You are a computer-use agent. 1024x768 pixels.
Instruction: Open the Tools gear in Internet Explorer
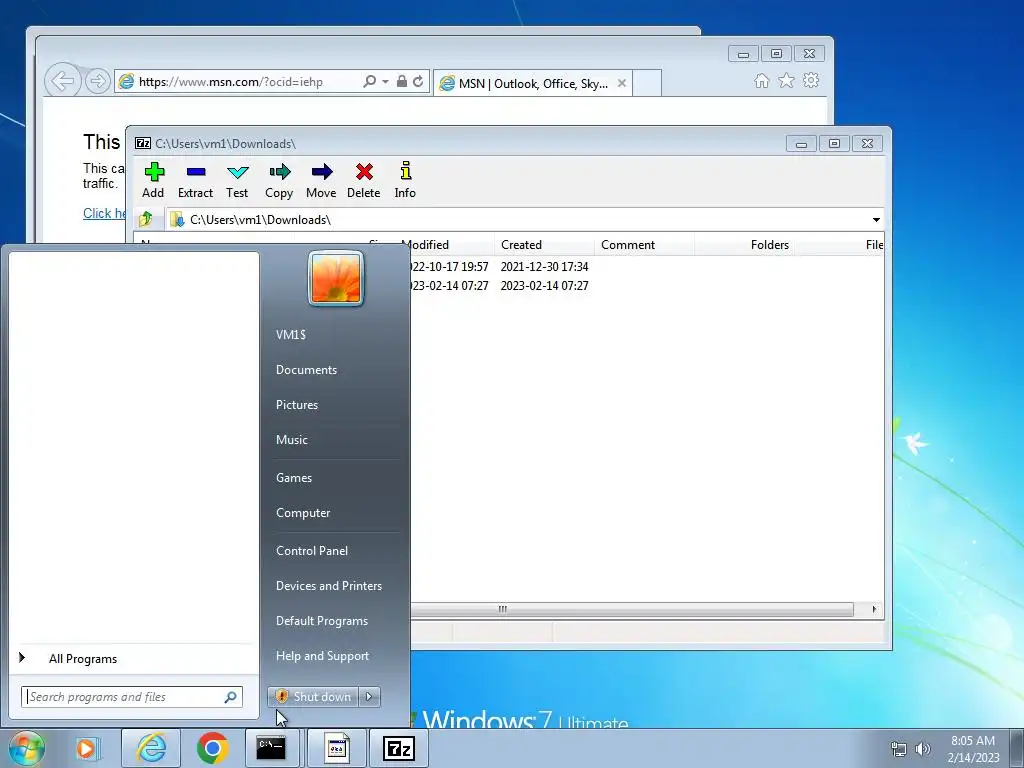[x=811, y=80]
